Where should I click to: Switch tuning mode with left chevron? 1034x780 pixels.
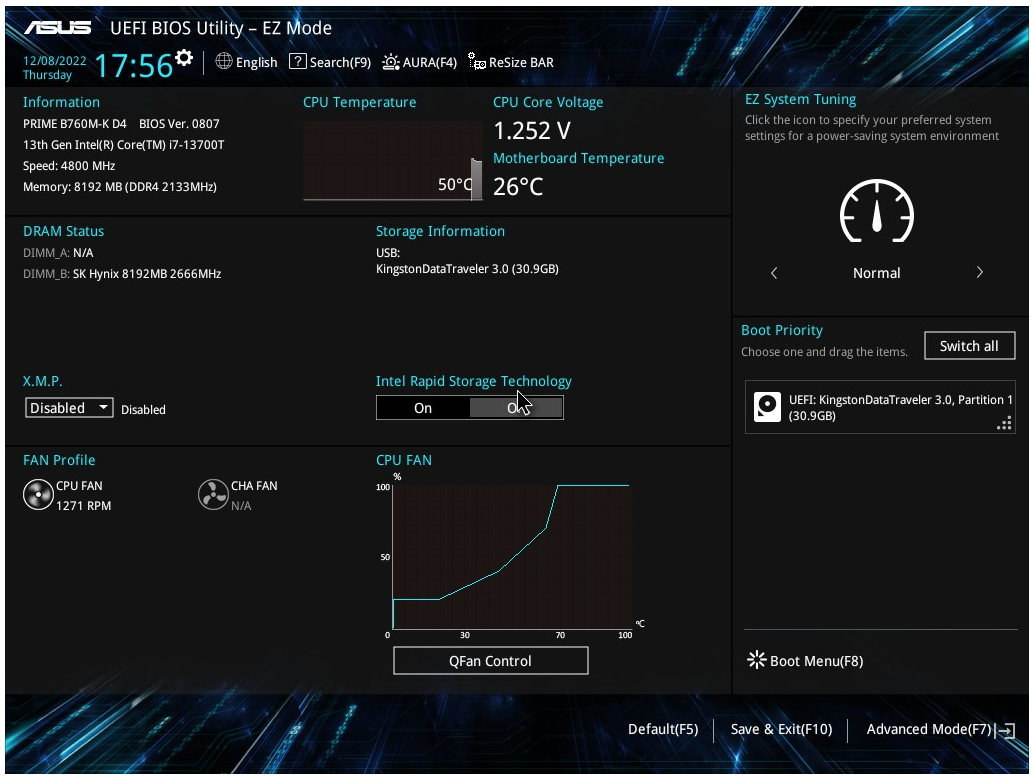point(774,273)
